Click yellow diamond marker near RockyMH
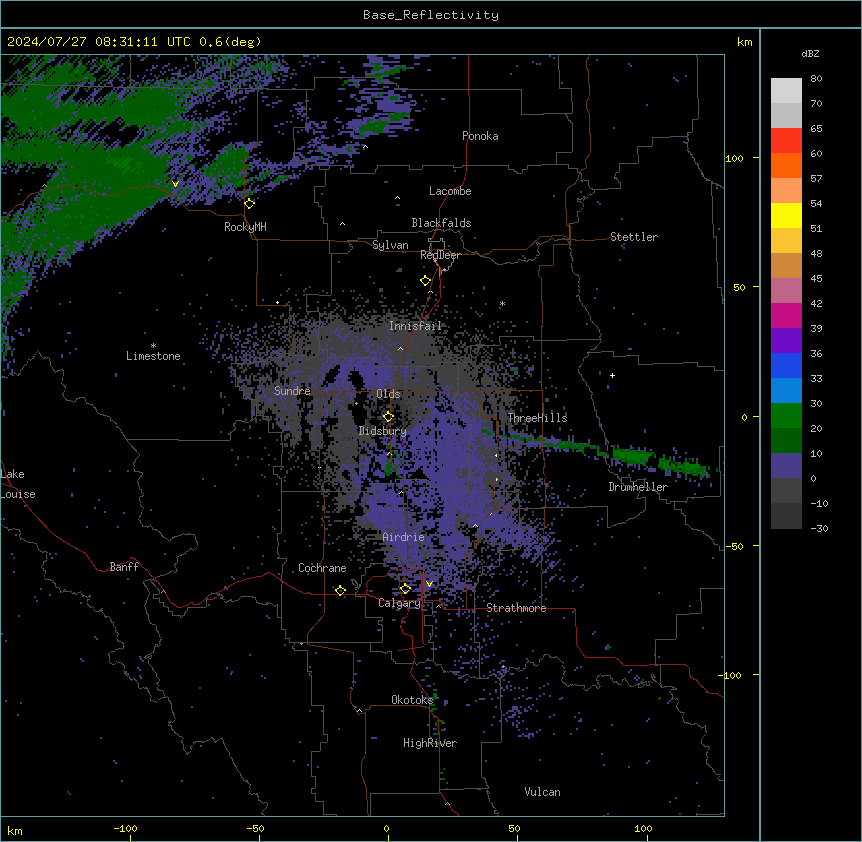862x842 pixels. [250, 203]
